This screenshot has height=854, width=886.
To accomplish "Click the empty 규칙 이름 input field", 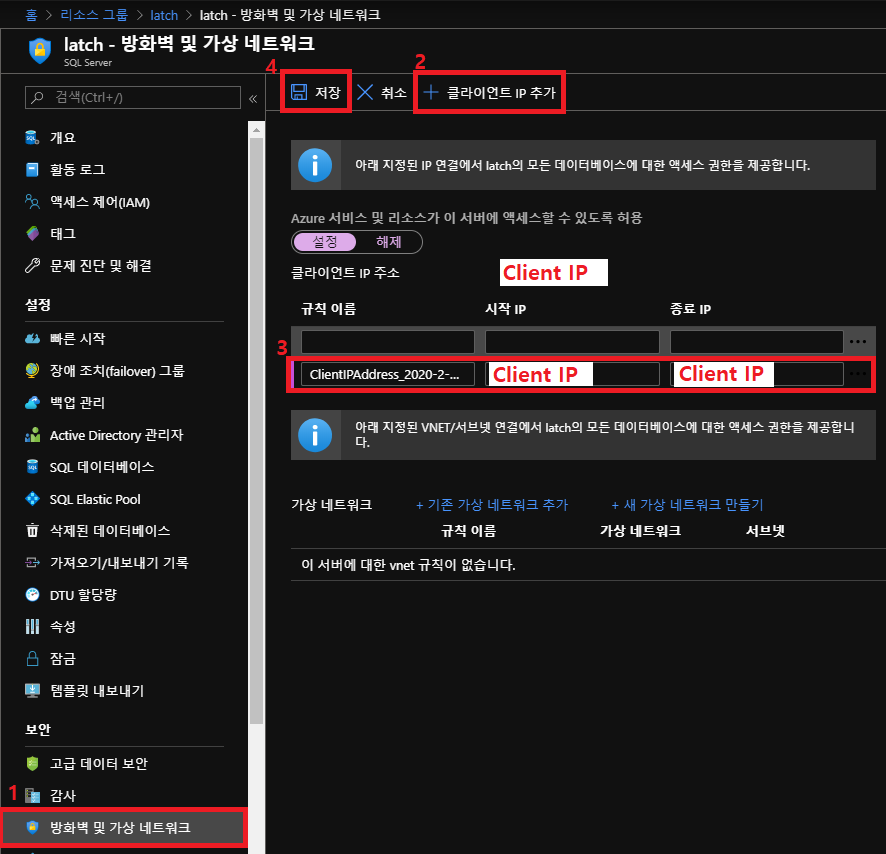I will [x=388, y=342].
